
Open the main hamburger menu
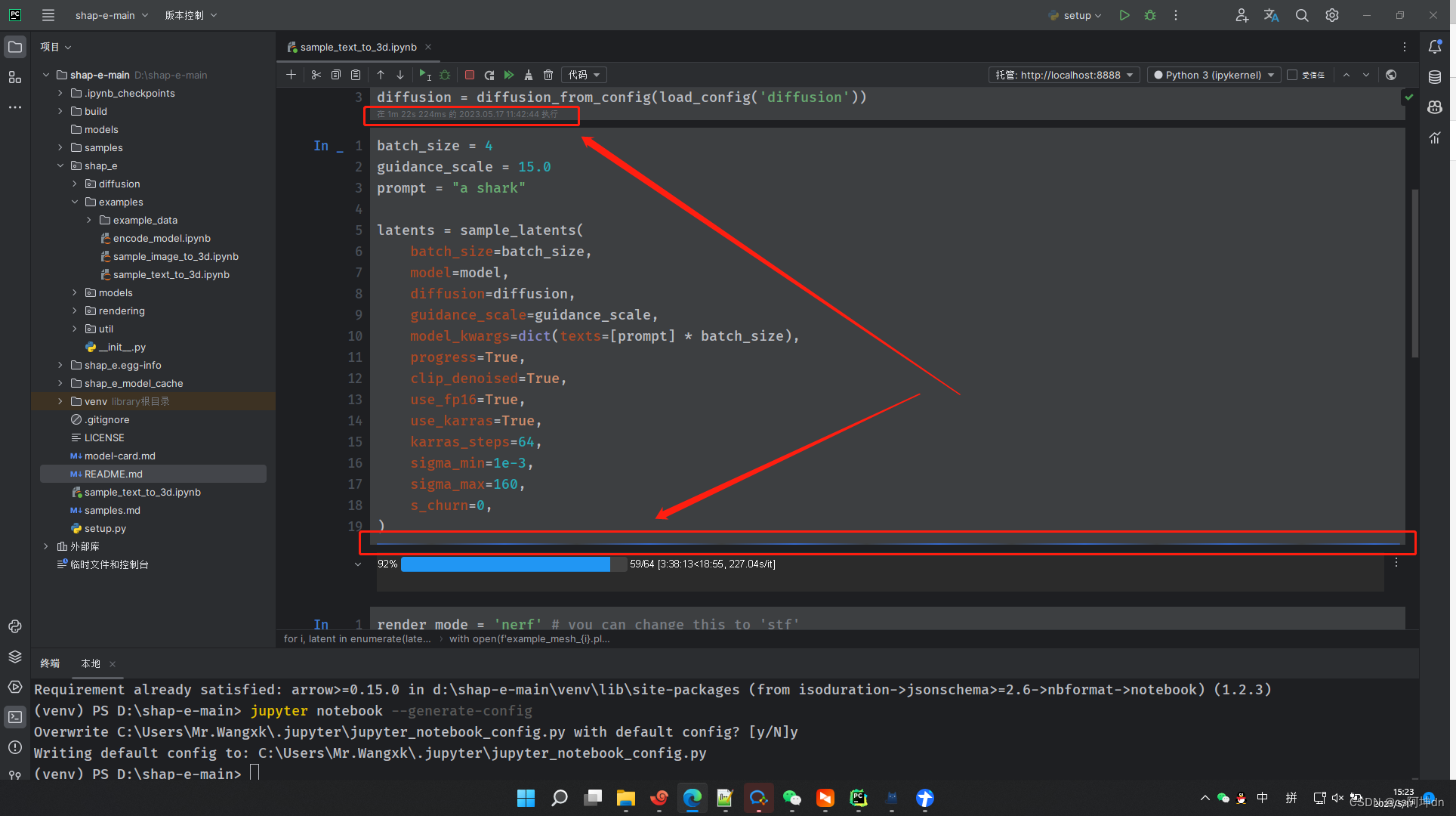(x=48, y=15)
